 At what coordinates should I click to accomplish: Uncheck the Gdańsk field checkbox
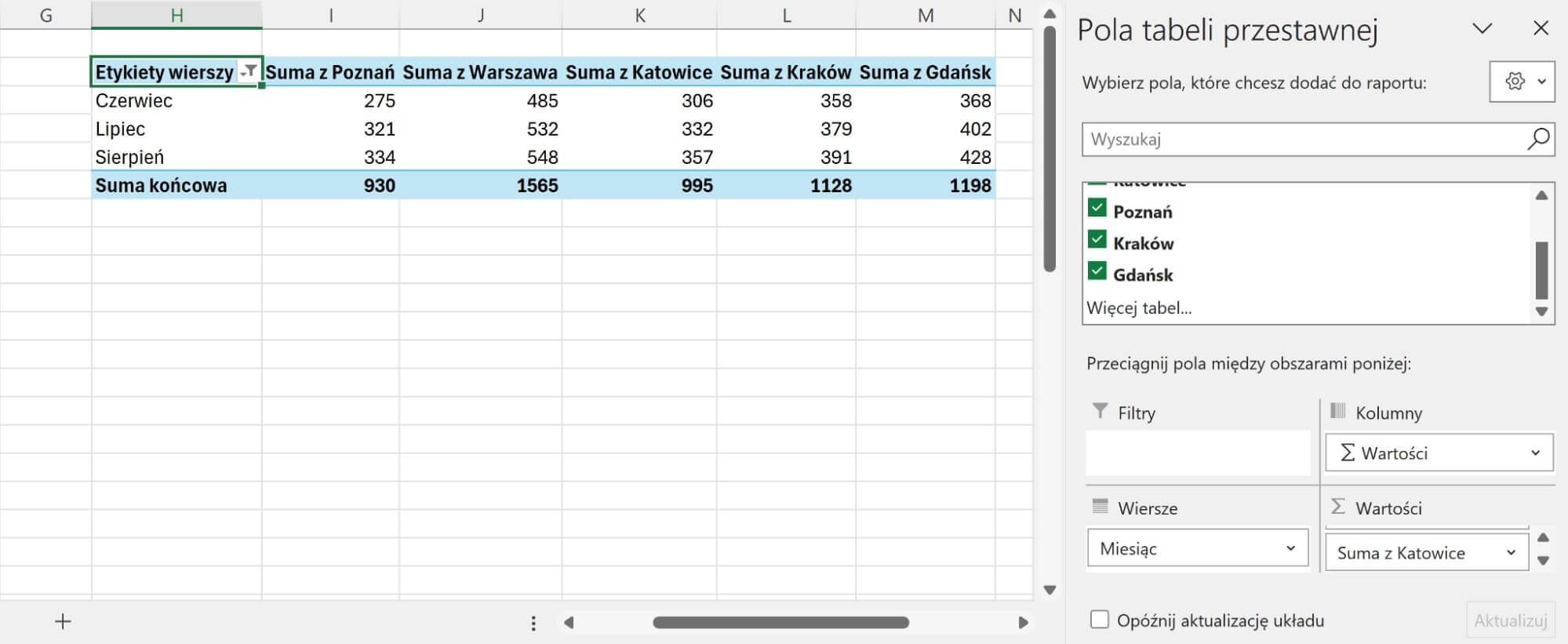[1097, 272]
